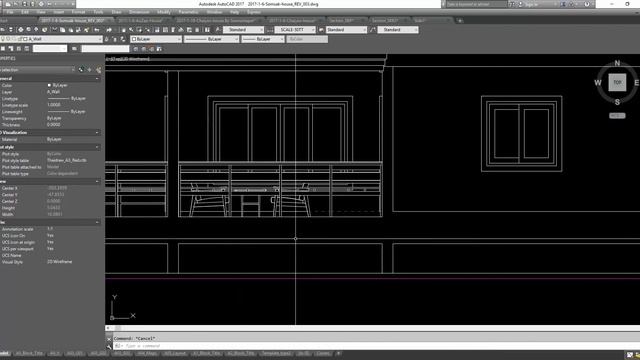Open the WCS dropdown below ViewCube

(x=617, y=116)
